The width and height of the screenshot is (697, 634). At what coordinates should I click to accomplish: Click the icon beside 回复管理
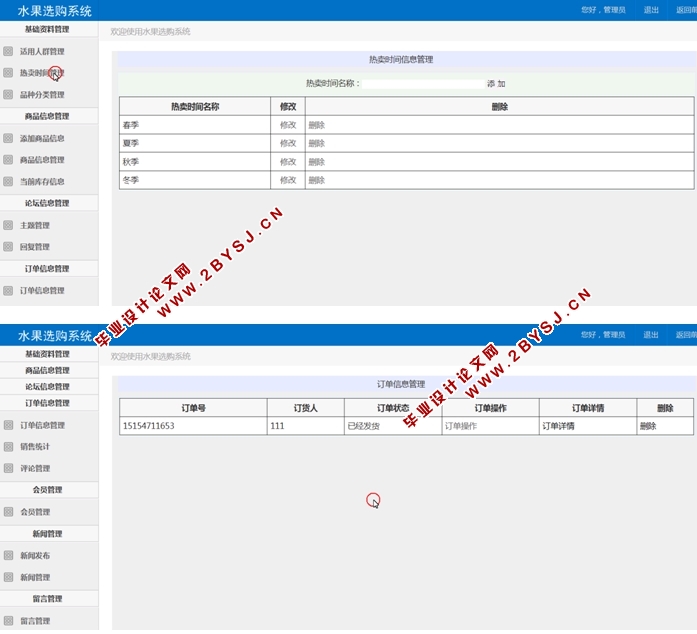8,246
